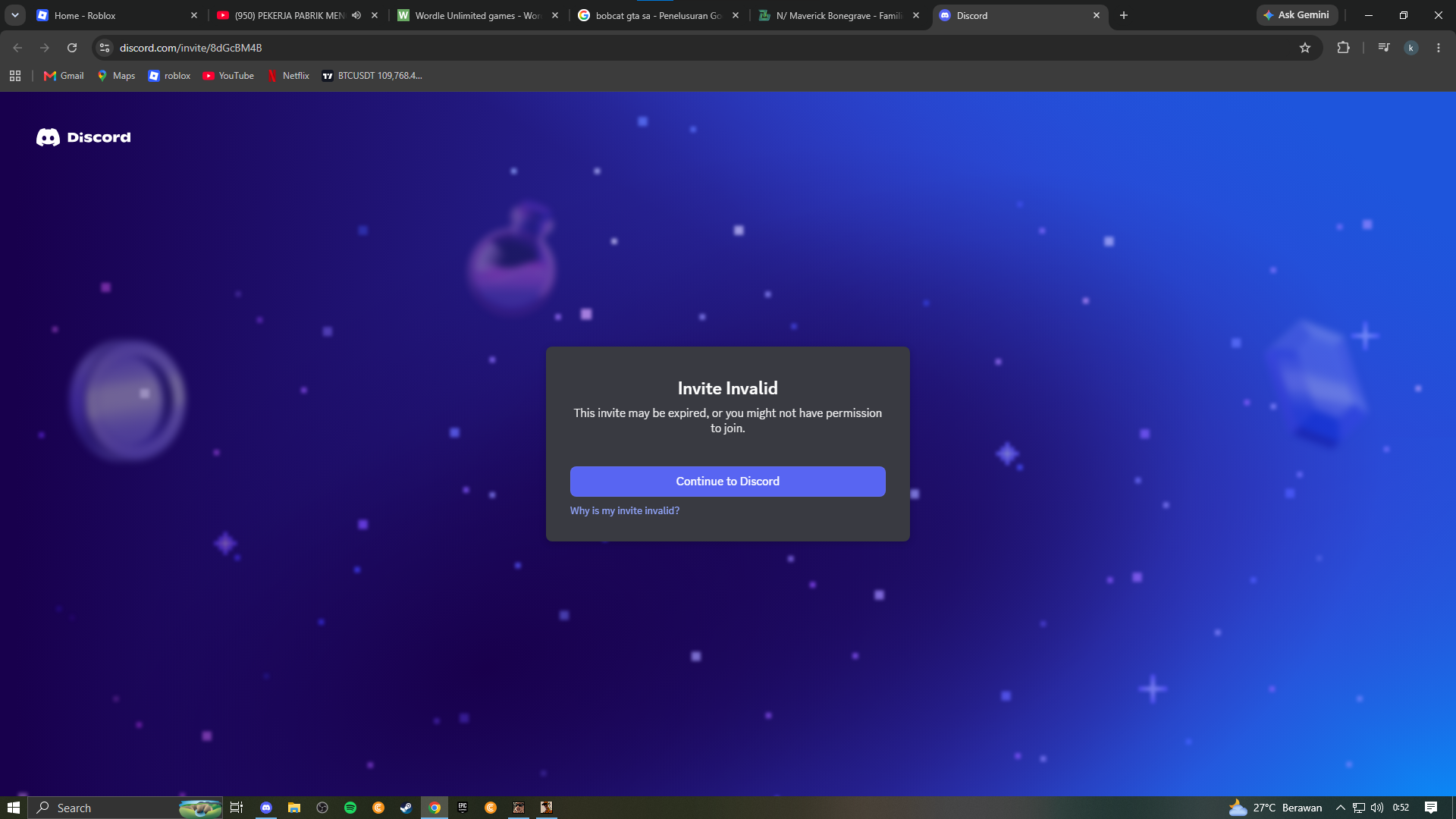1456x819 pixels.
Task: Select the active Discord browser tab
Action: [1012, 15]
